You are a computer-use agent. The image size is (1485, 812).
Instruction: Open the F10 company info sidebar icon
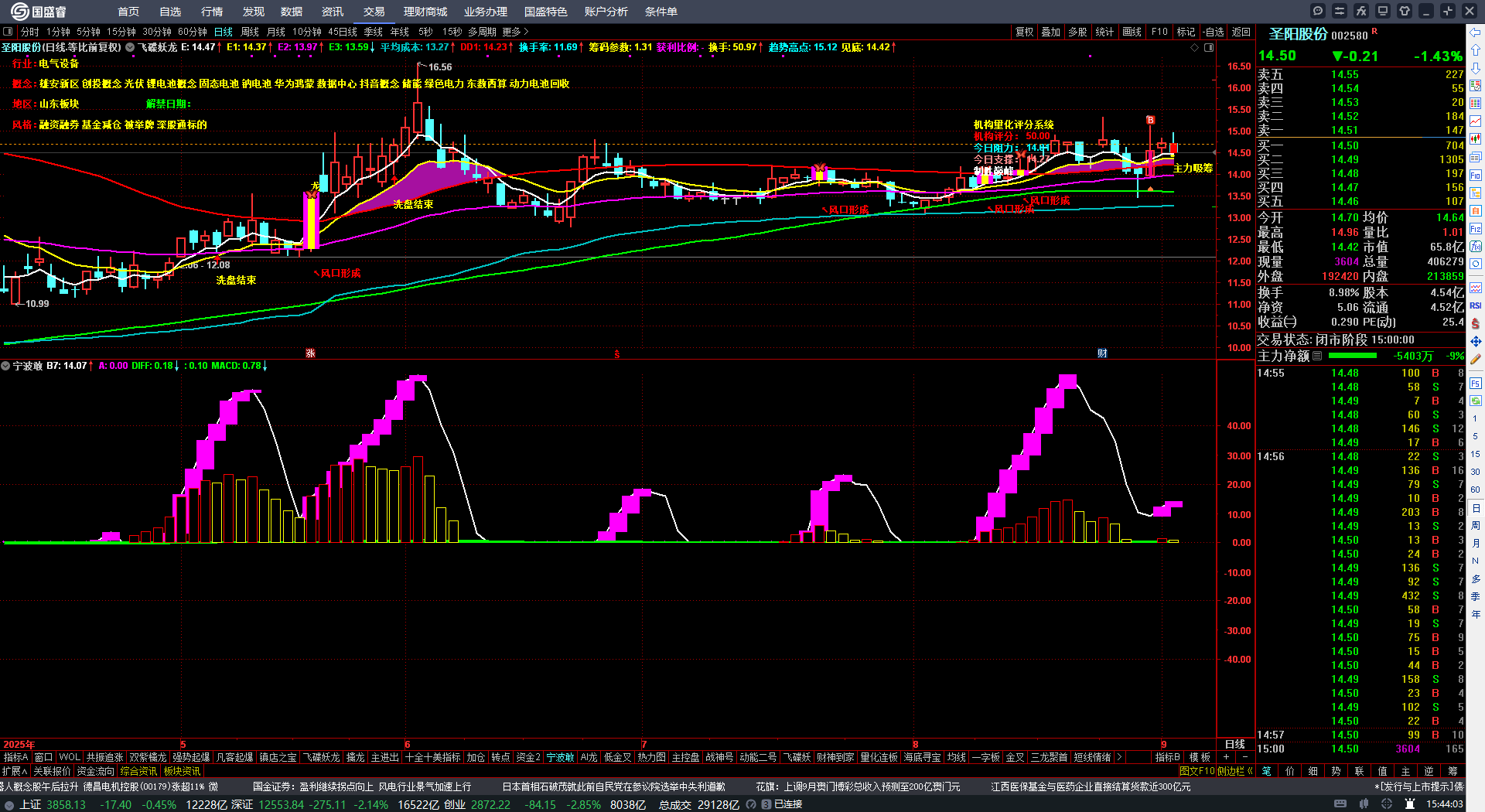pos(1476,176)
